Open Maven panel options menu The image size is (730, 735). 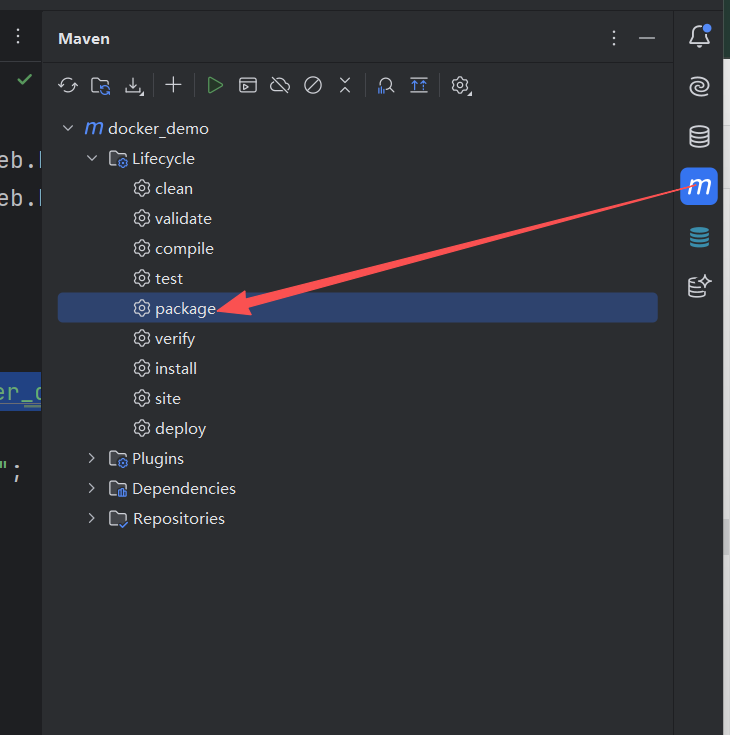(614, 38)
